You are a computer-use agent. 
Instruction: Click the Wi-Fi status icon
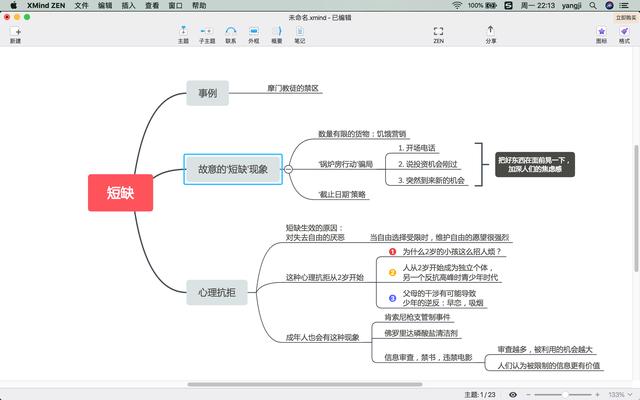coord(457,5)
